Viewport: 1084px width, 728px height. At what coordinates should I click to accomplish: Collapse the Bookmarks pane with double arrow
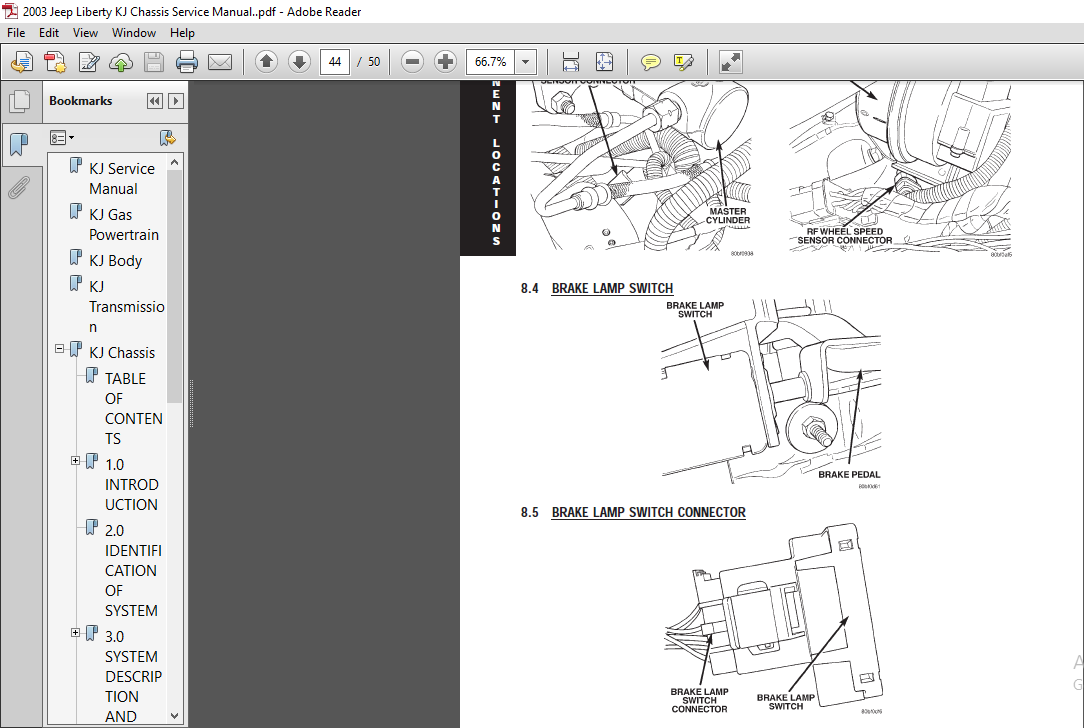[x=154, y=101]
